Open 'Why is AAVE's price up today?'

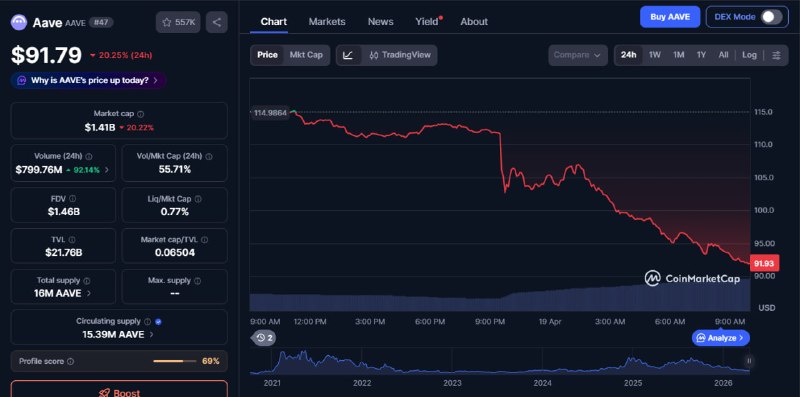(89, 81)
